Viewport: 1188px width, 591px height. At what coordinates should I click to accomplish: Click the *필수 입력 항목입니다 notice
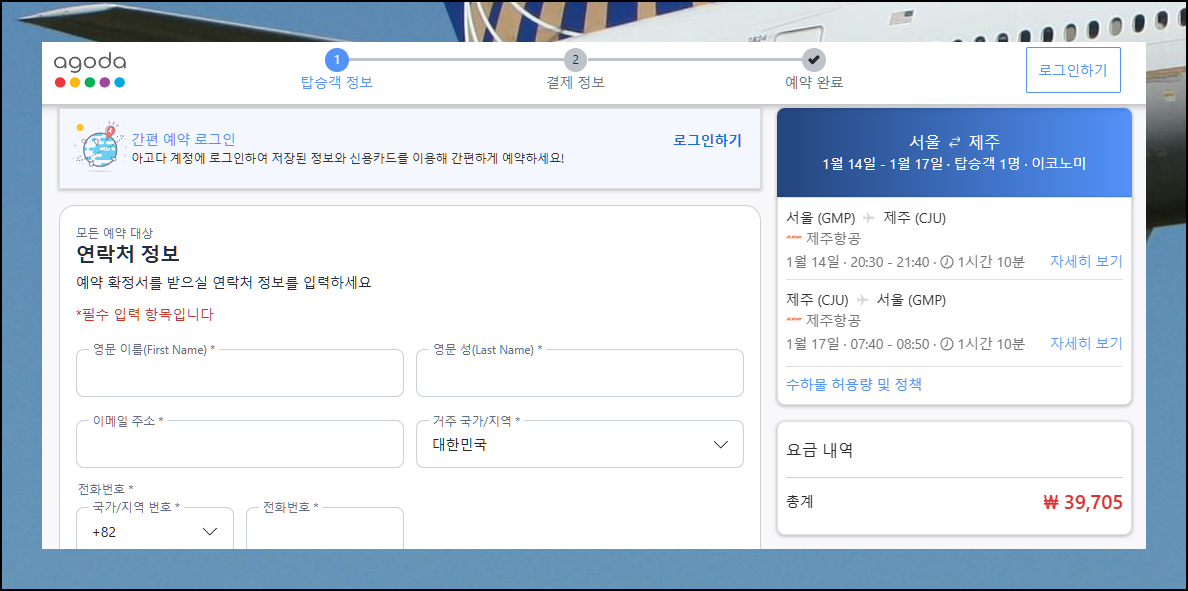tap(145, 313)
